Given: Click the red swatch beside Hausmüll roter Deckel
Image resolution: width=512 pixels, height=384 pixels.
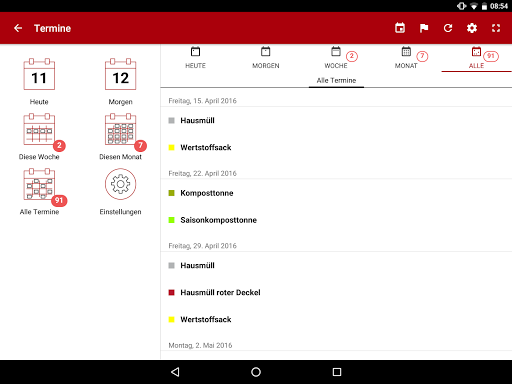Looking at the screenshot, I should (172, 292).
